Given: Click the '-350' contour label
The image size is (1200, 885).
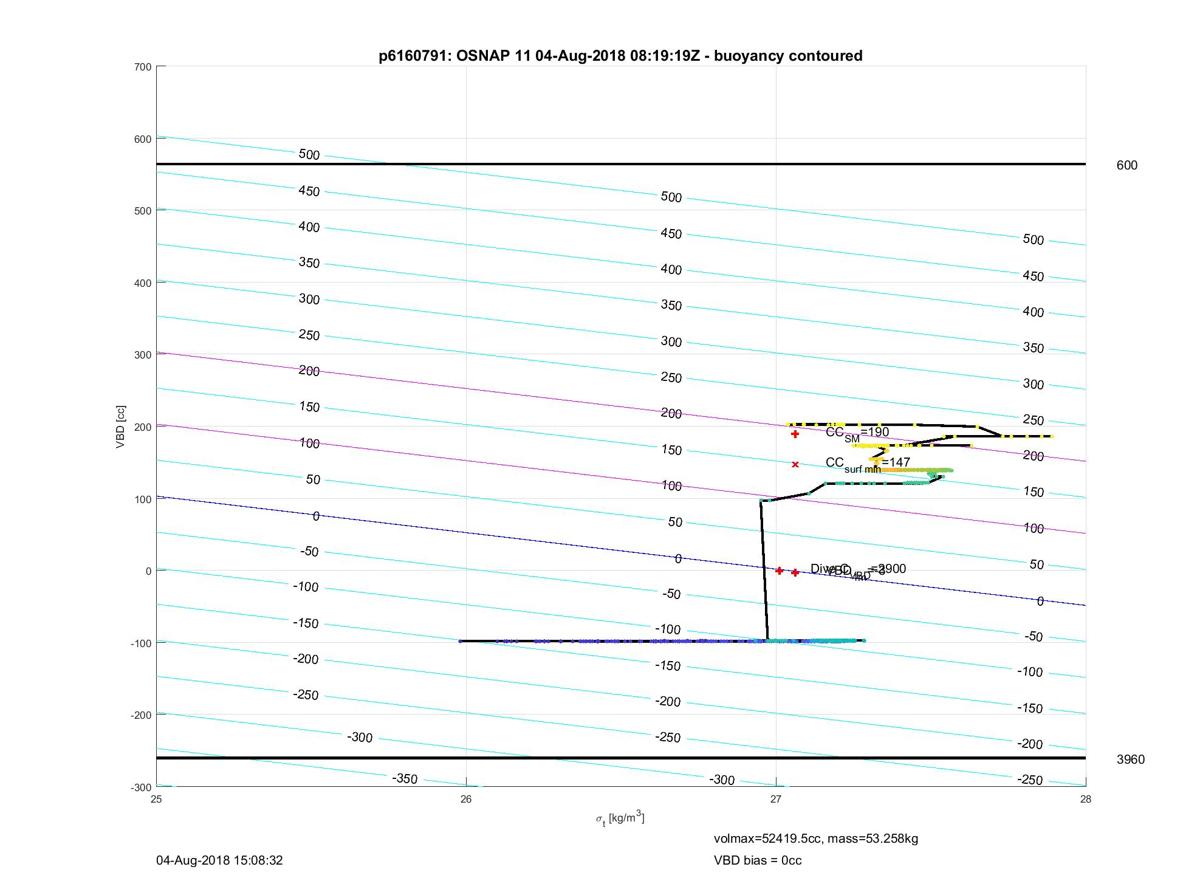Looking at the screenshot, I should click(x=404, y=779).
